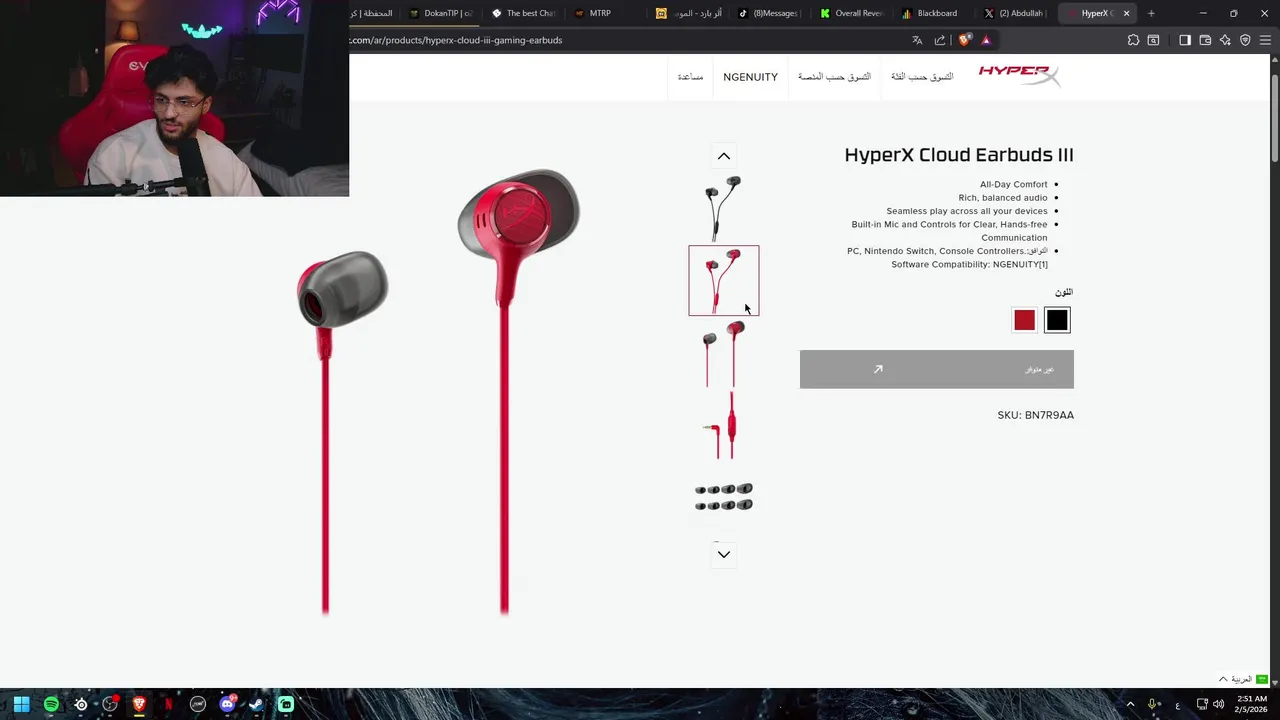Viewport: 1280px width, 720px height.
Task: Click the All-Day Comfort bullet text
Action: tap(1014, 184)
